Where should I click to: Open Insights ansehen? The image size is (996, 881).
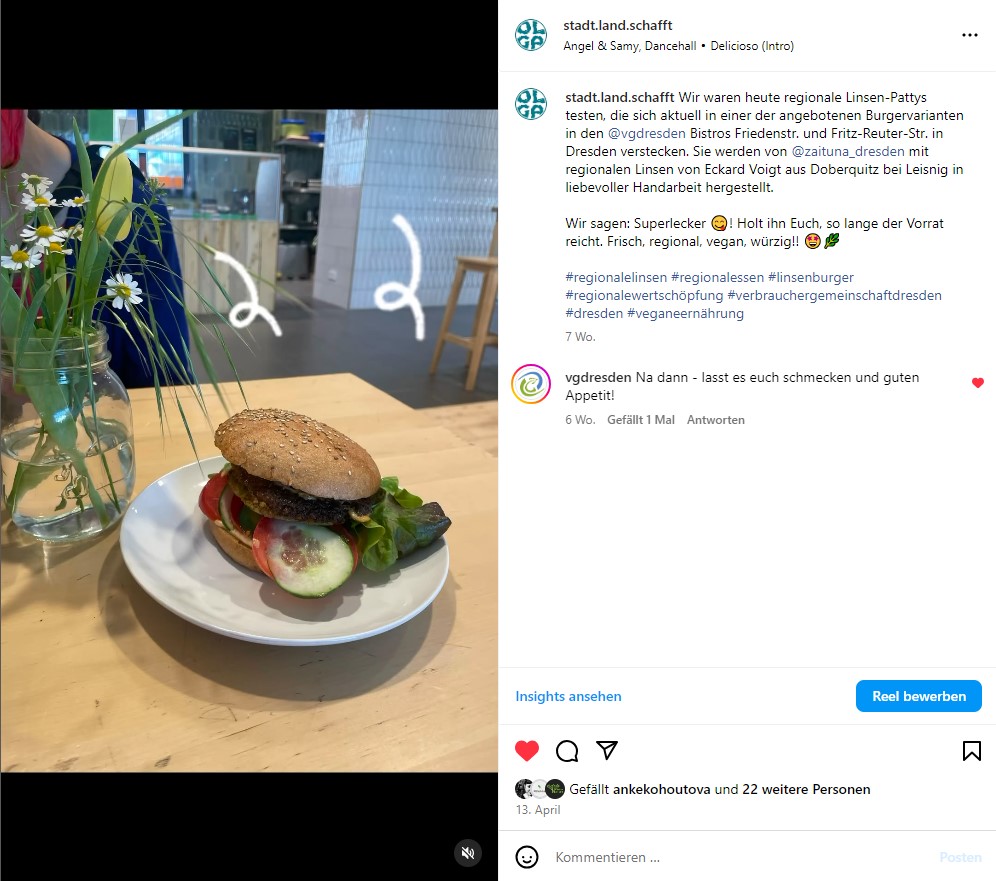click(568, 696)
